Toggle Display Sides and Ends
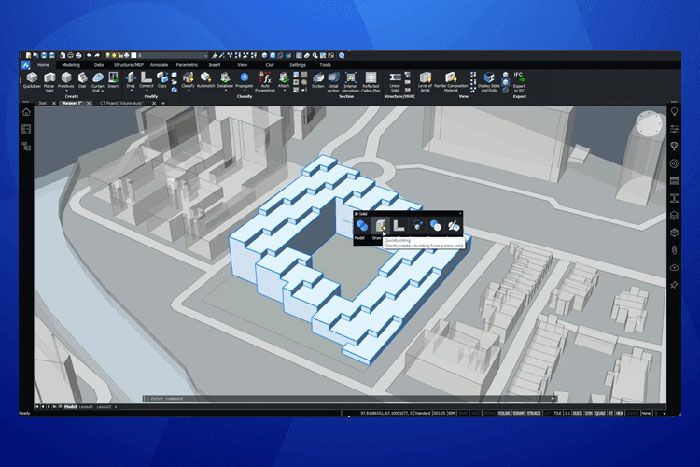Screen dimensions: 700x467 489,82
